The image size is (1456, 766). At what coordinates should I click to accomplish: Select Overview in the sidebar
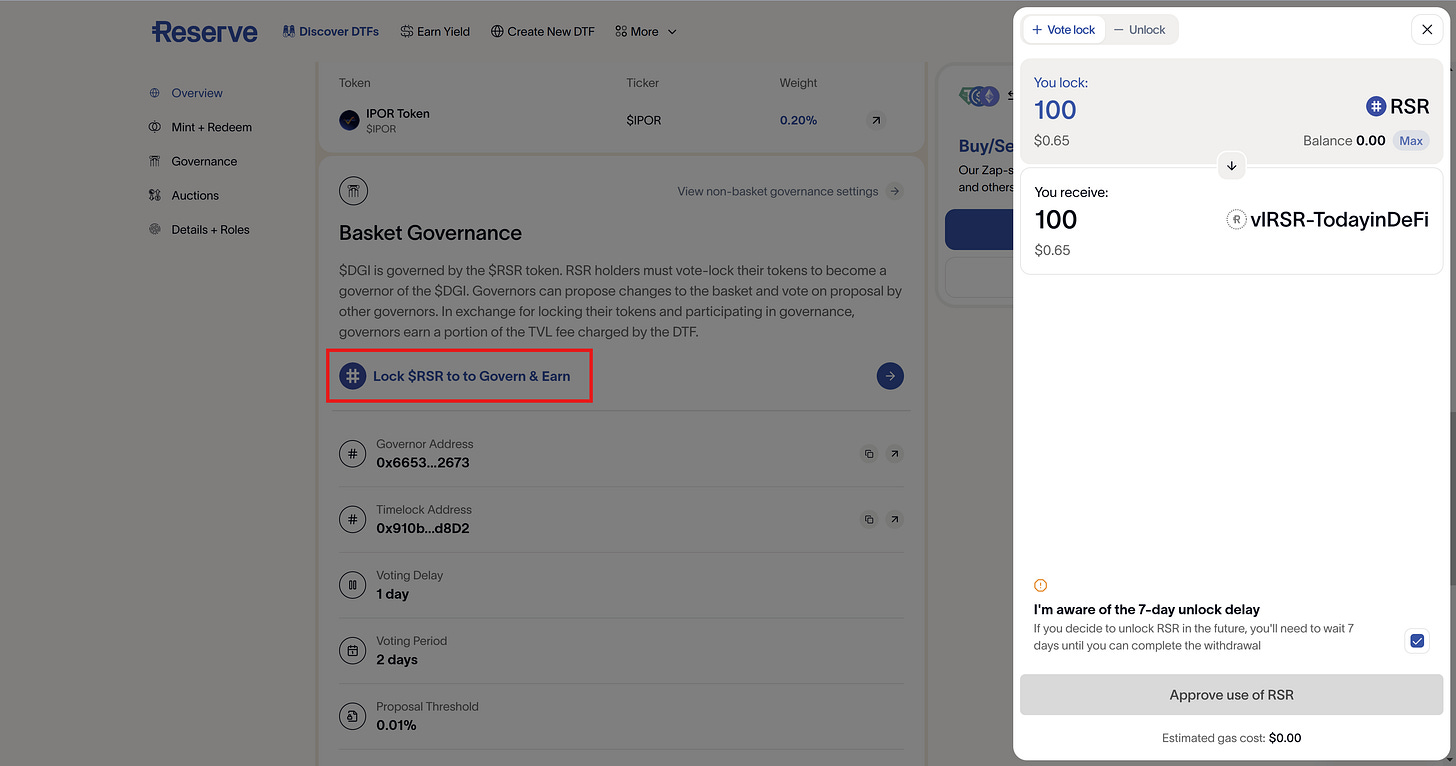pyautogui.click(x=186, y=93)
